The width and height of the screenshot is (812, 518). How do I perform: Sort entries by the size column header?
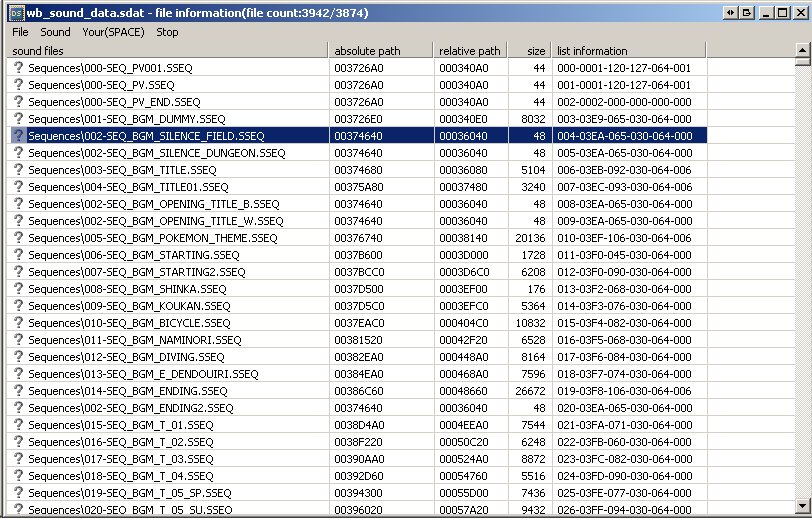click(530, 50)
